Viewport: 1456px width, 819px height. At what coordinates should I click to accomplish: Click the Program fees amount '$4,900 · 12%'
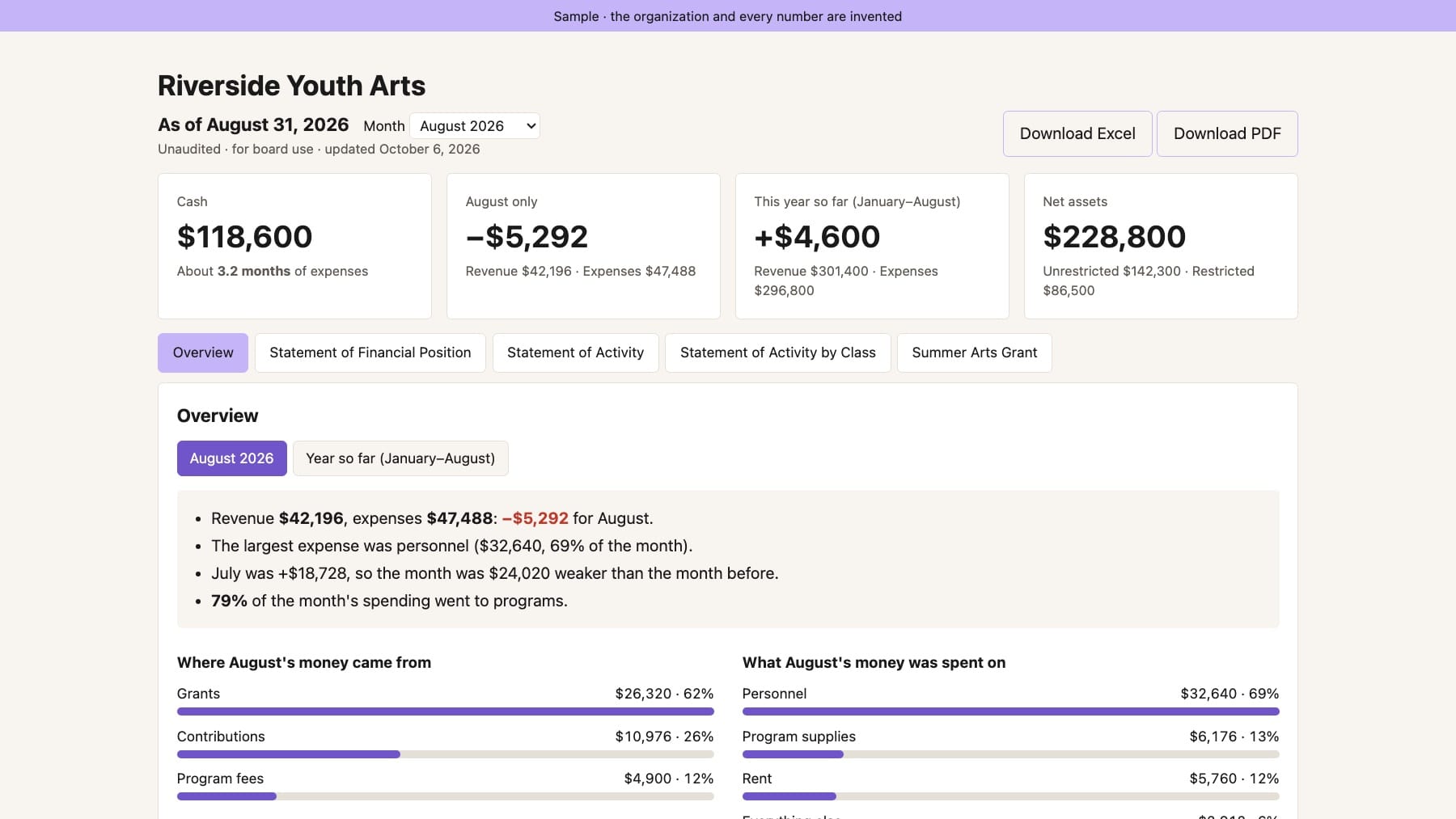(669, 779)
